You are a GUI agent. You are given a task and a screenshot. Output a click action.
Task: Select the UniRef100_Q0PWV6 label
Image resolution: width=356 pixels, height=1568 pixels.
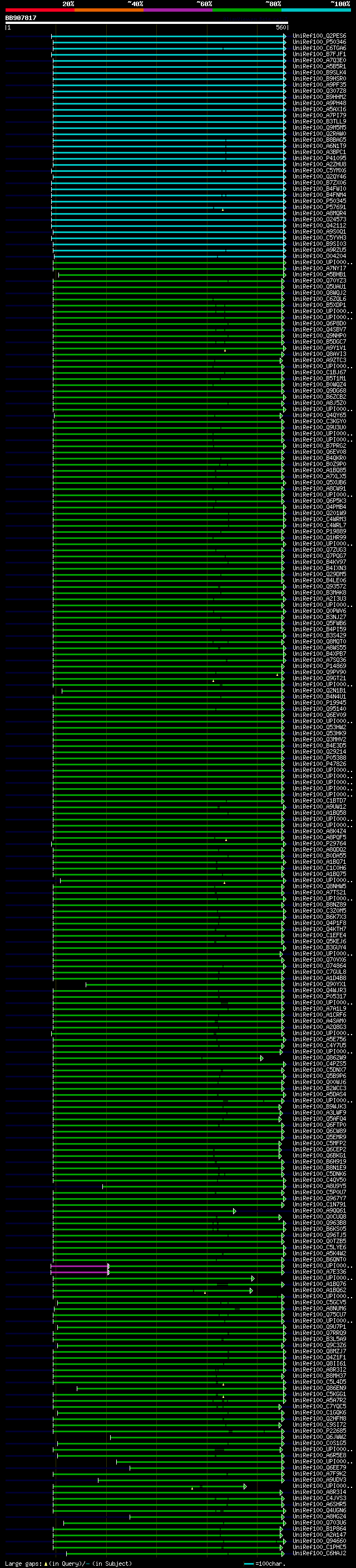pyautogui.click(x=319, y=611)
